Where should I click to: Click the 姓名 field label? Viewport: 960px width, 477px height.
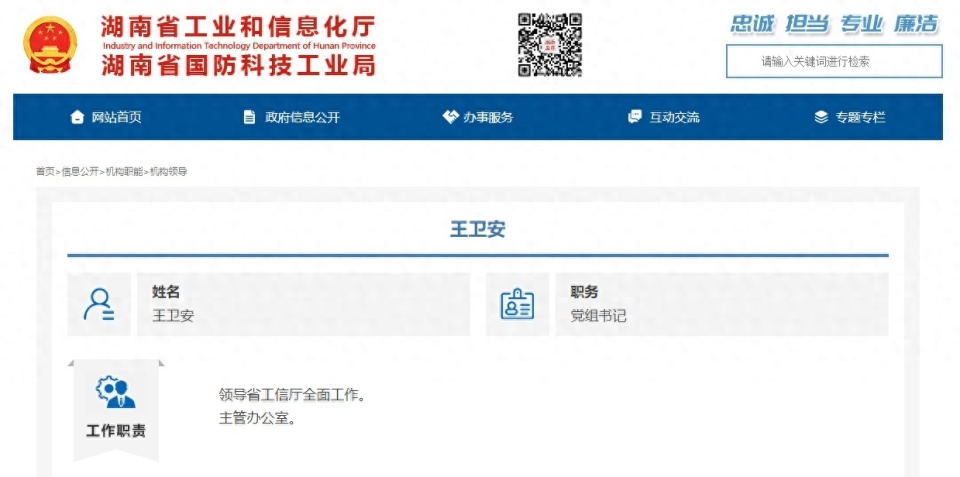click(x=166, y=292)
